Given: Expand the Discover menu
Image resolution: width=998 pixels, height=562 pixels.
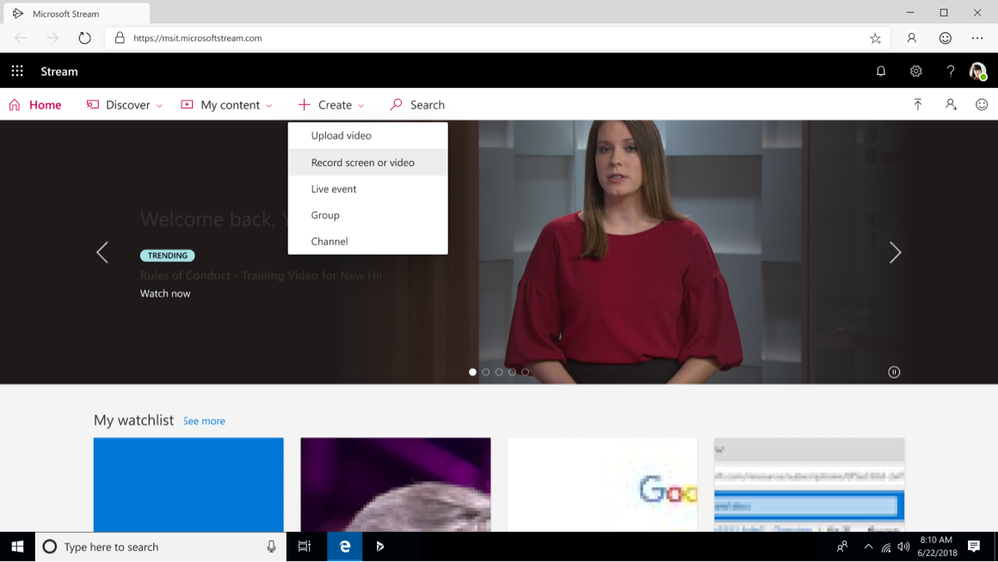Looking at the screenshot, I should coord(124,105).
